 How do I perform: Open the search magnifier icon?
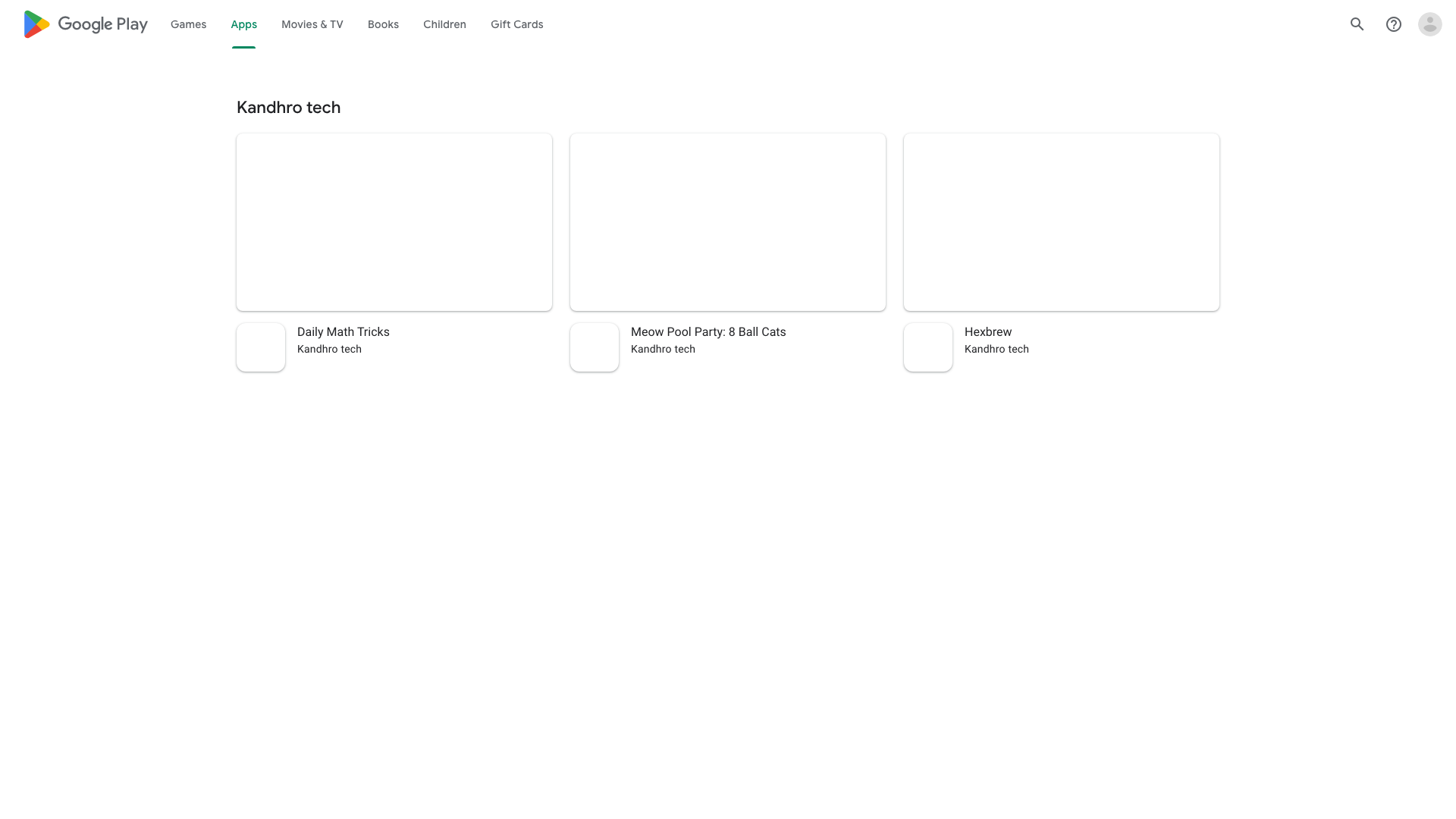(x=1357, y=24)
